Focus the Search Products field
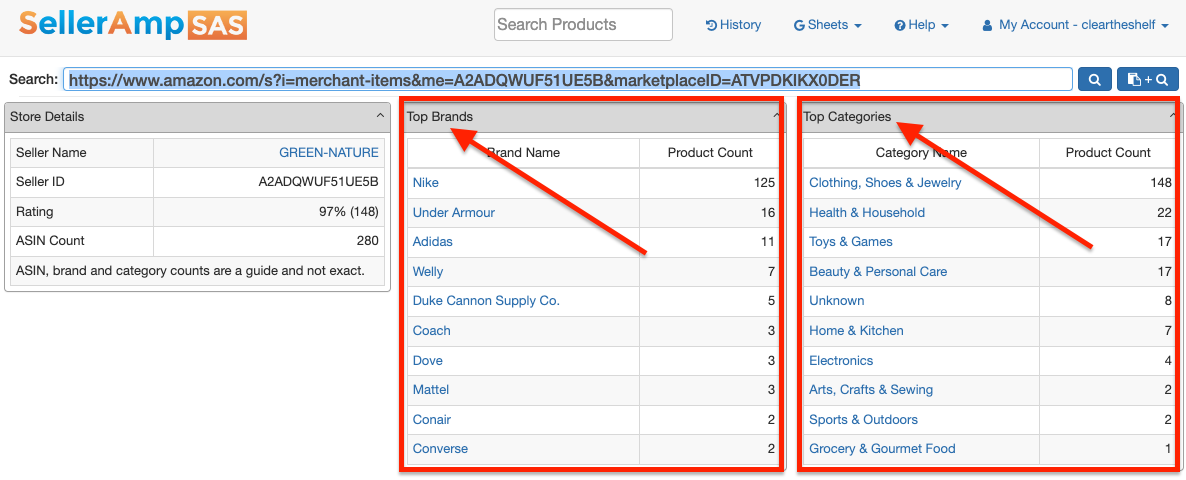This screenshot has width=1186, height=480. (583, 25)
